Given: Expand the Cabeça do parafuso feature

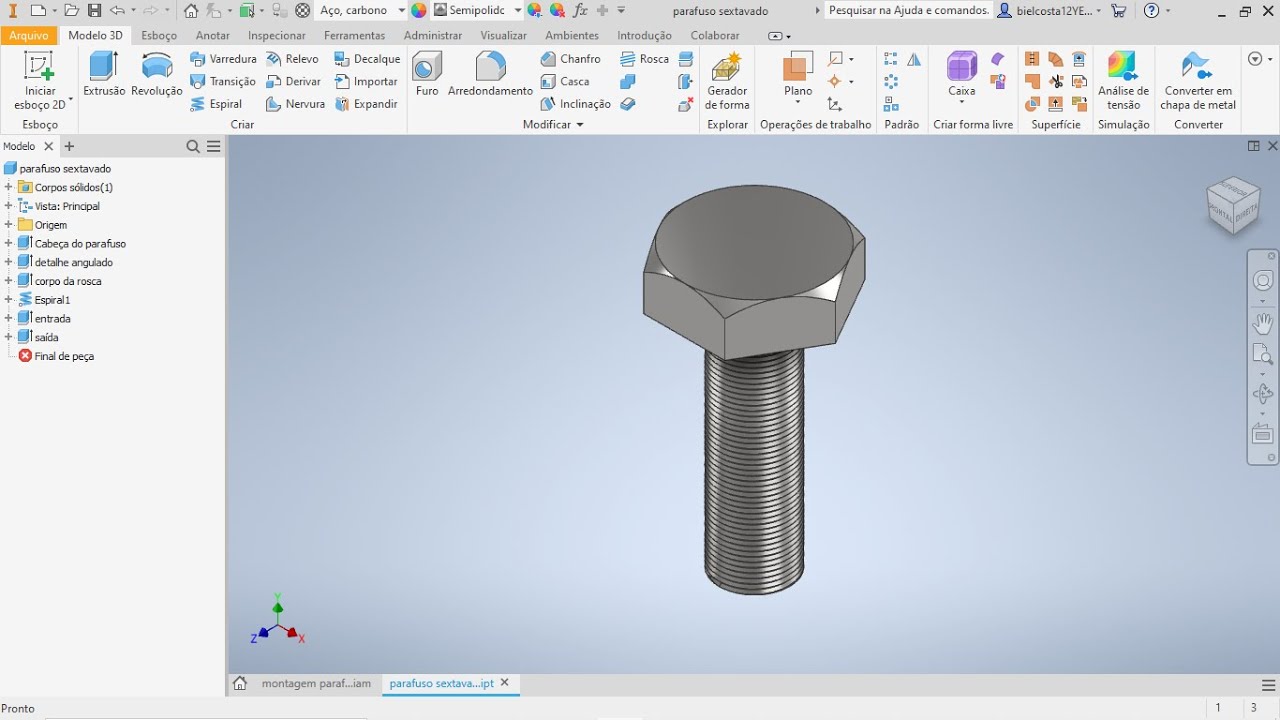Looking at the screenshot, I should point(8,243).
